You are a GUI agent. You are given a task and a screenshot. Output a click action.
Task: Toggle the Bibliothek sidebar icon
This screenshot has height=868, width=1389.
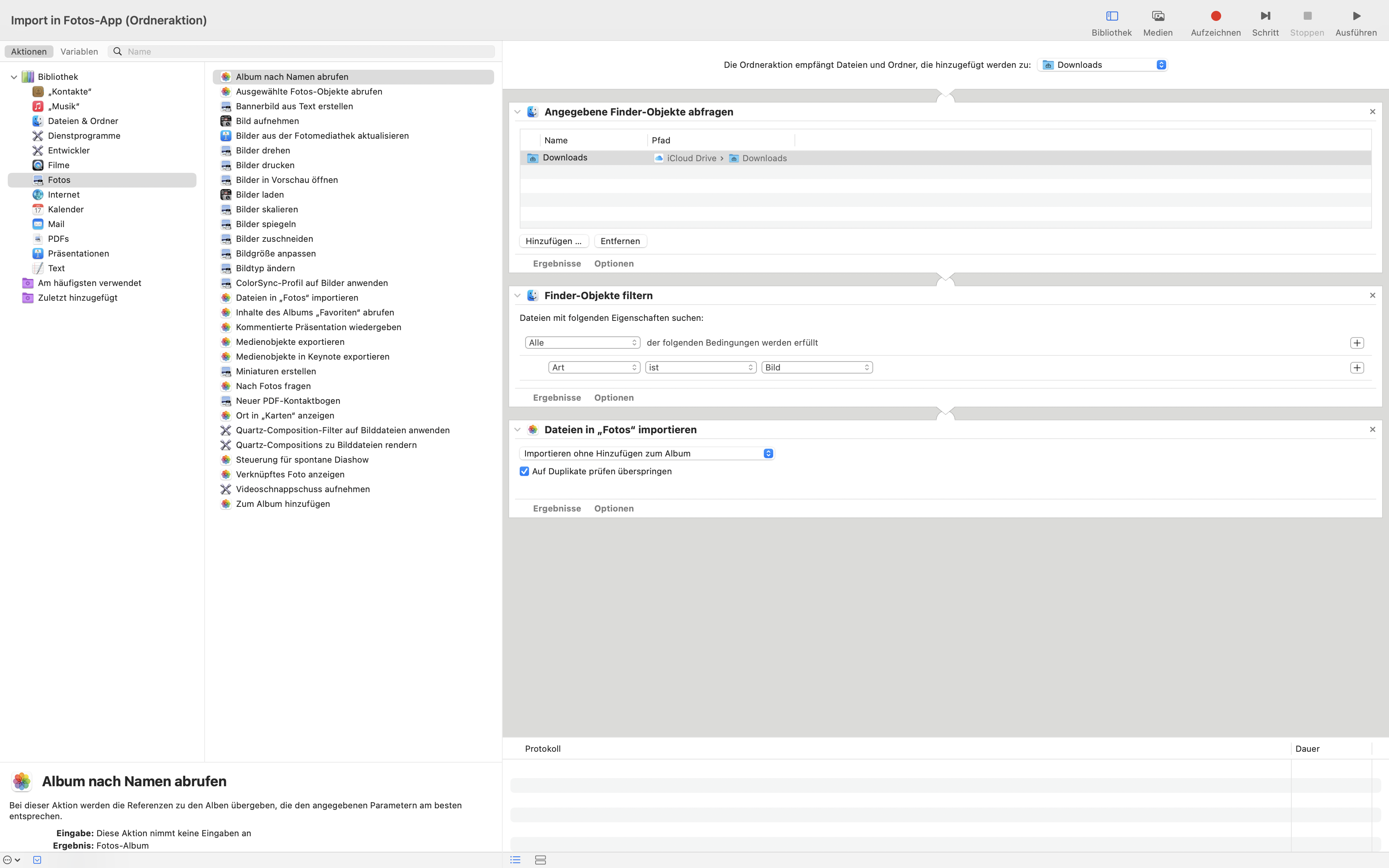(1111, 16)
